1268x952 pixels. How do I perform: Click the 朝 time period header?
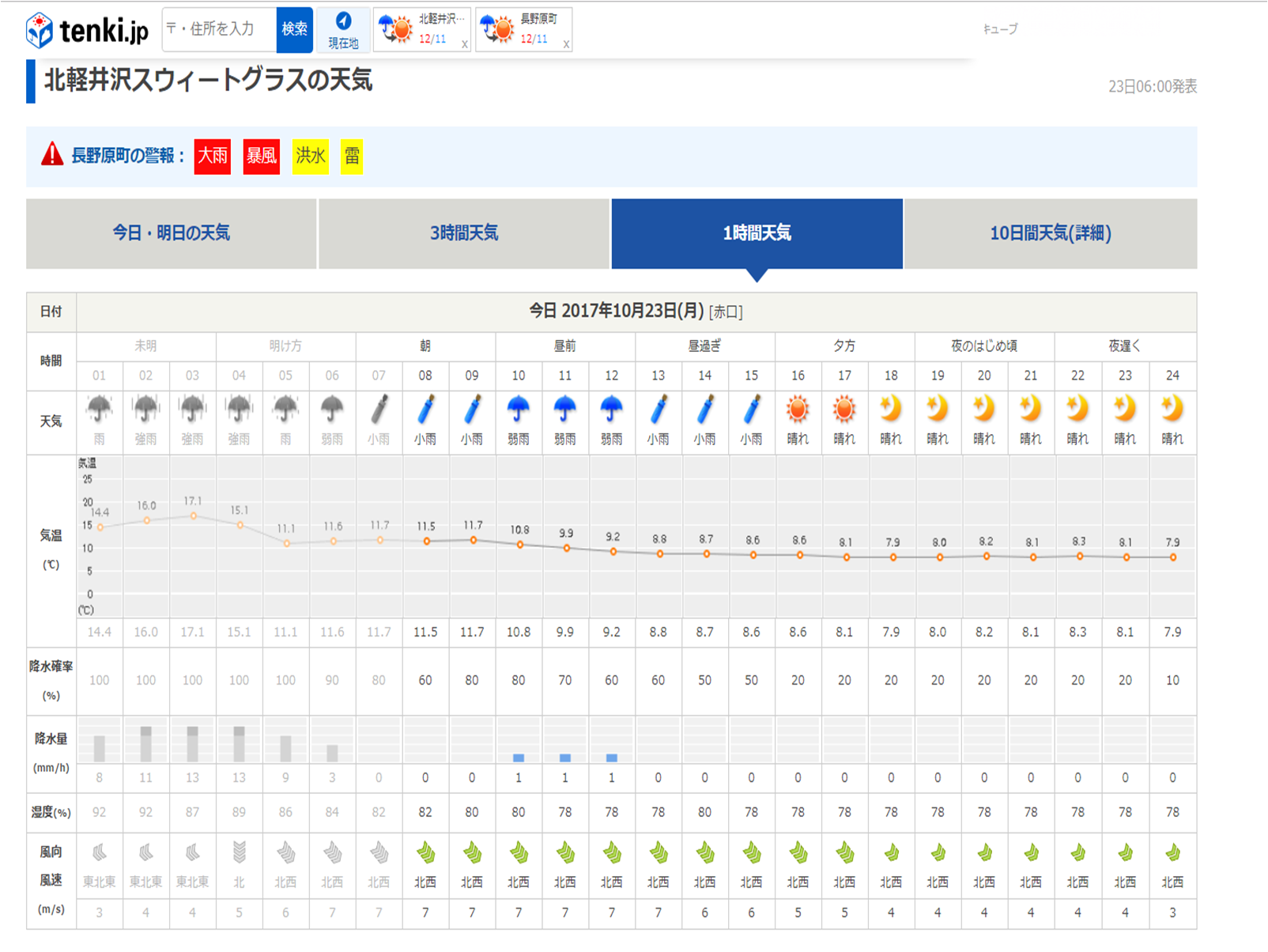click(x=425, y=346)
